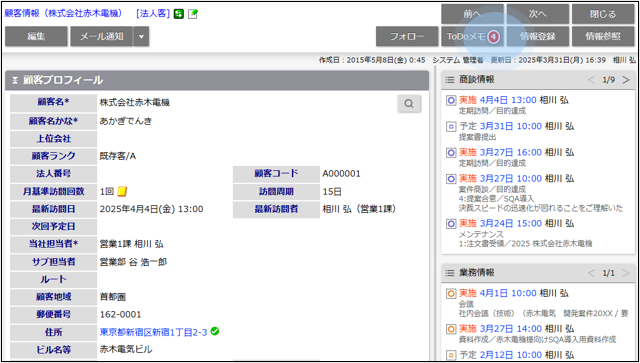Click 2025年4月4日(金) 13:00 latest visit date

click(x=151, y=209)
